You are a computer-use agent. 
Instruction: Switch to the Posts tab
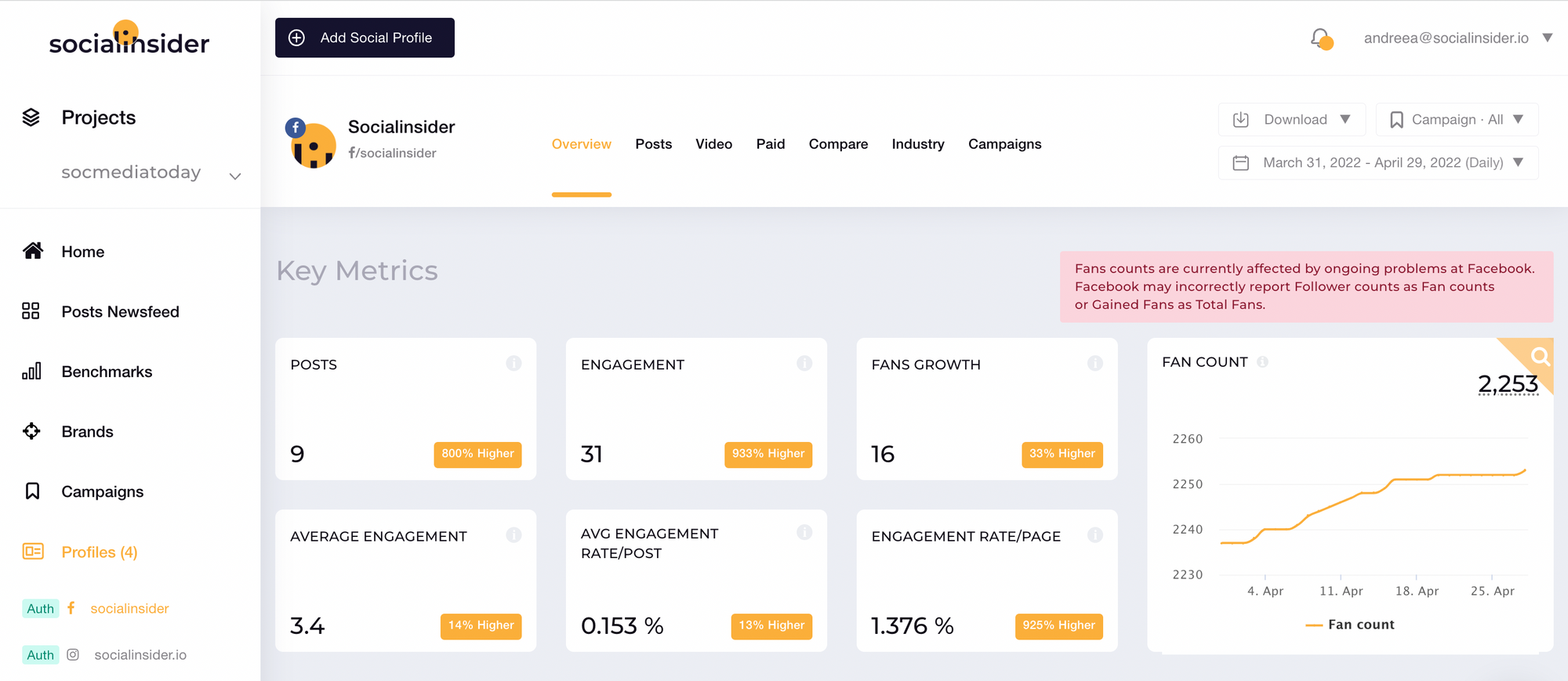click(653, 144)
